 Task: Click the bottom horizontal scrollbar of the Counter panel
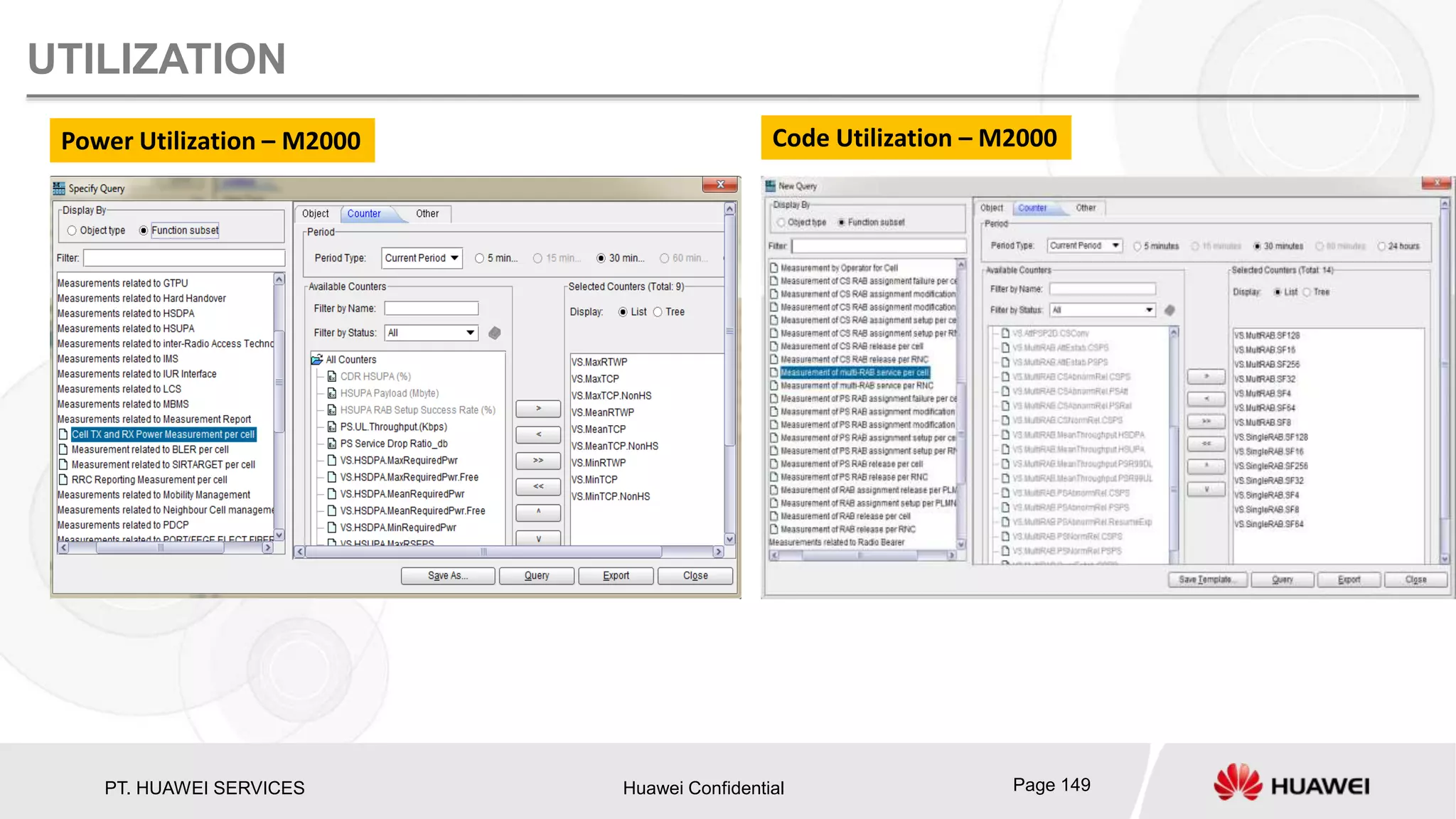[x=510, y=552]
